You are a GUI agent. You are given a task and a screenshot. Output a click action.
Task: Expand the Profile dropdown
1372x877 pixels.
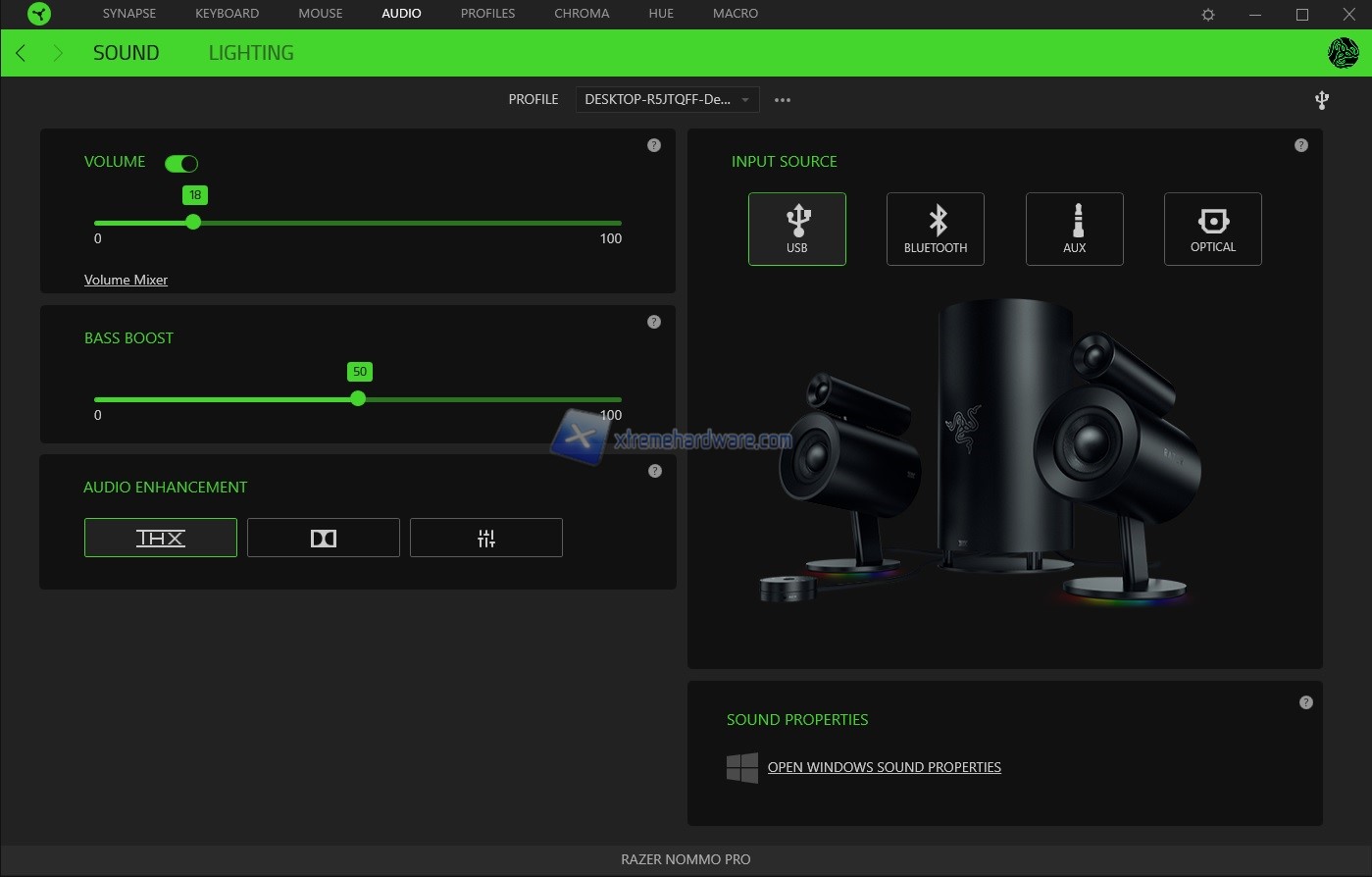(667, 99)
